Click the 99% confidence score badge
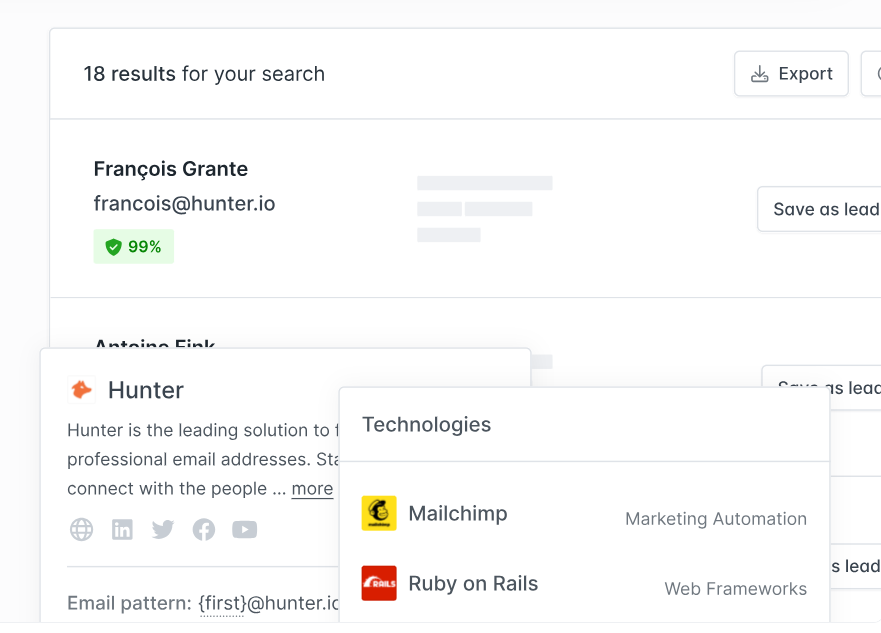The width and height of the screenshot is (881, 633). [134, 247]
